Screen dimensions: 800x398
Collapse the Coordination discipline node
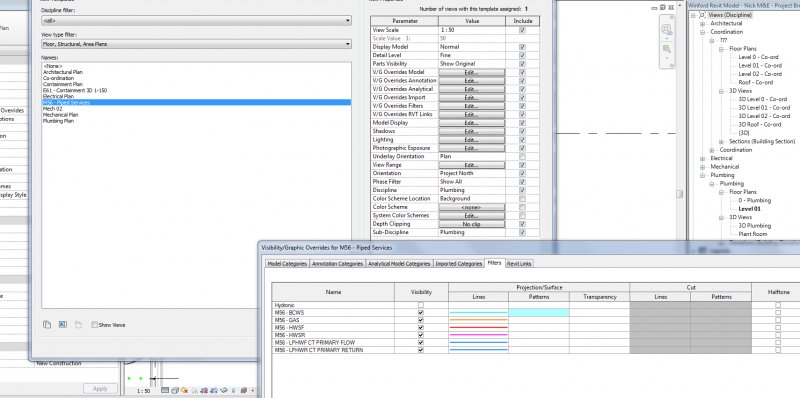click(702, 32)
